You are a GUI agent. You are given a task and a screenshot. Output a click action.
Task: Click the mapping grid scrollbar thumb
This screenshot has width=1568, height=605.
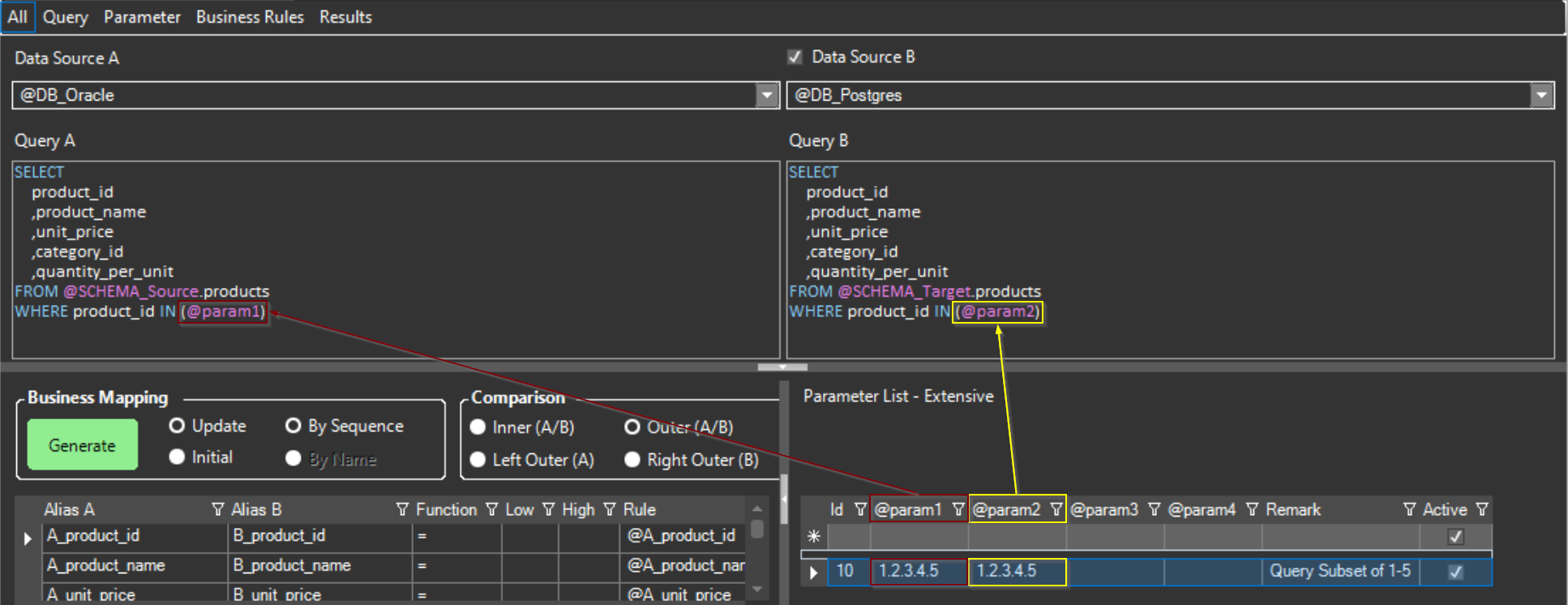[x=757, y=529]
